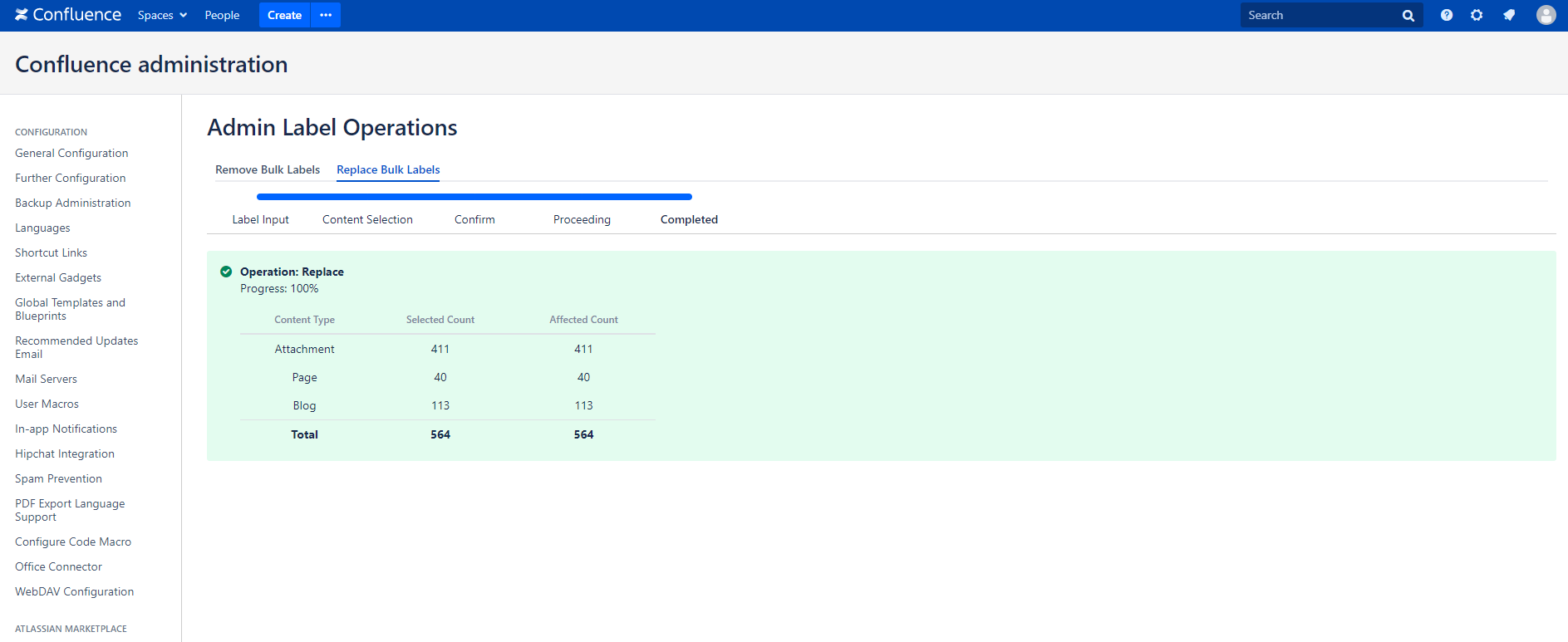The height and width of the screenshot is (642, 1568).
Task: Click the Content Type column header
Action: coord(304,320)
